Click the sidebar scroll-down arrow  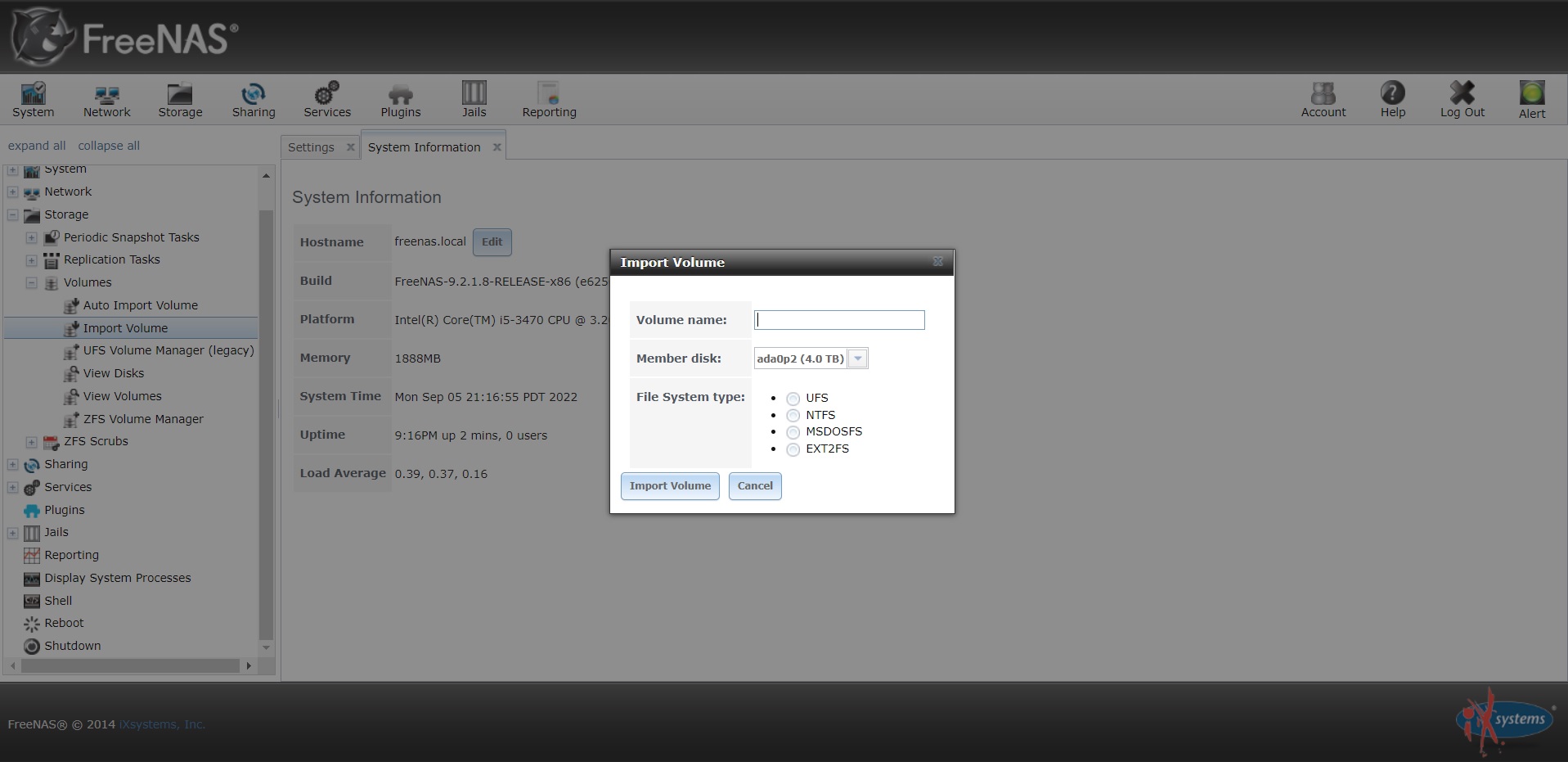tap(266, 647)
